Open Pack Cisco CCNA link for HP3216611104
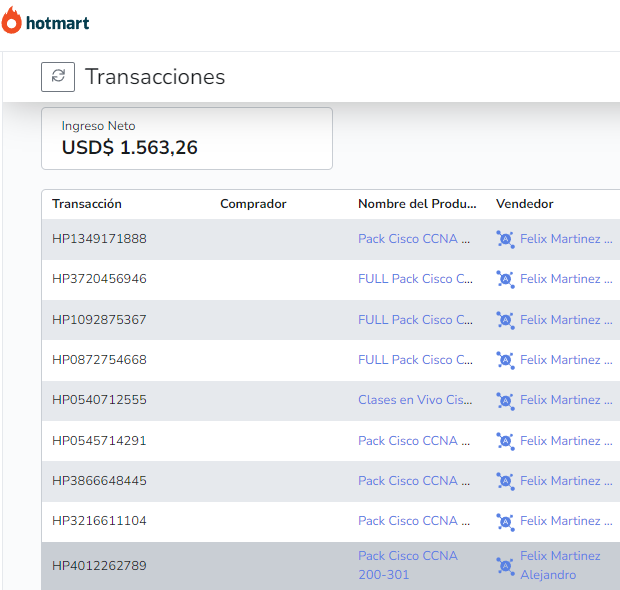Image resolution: width=620 pixels, height=590 pixels. pos(414,521)
